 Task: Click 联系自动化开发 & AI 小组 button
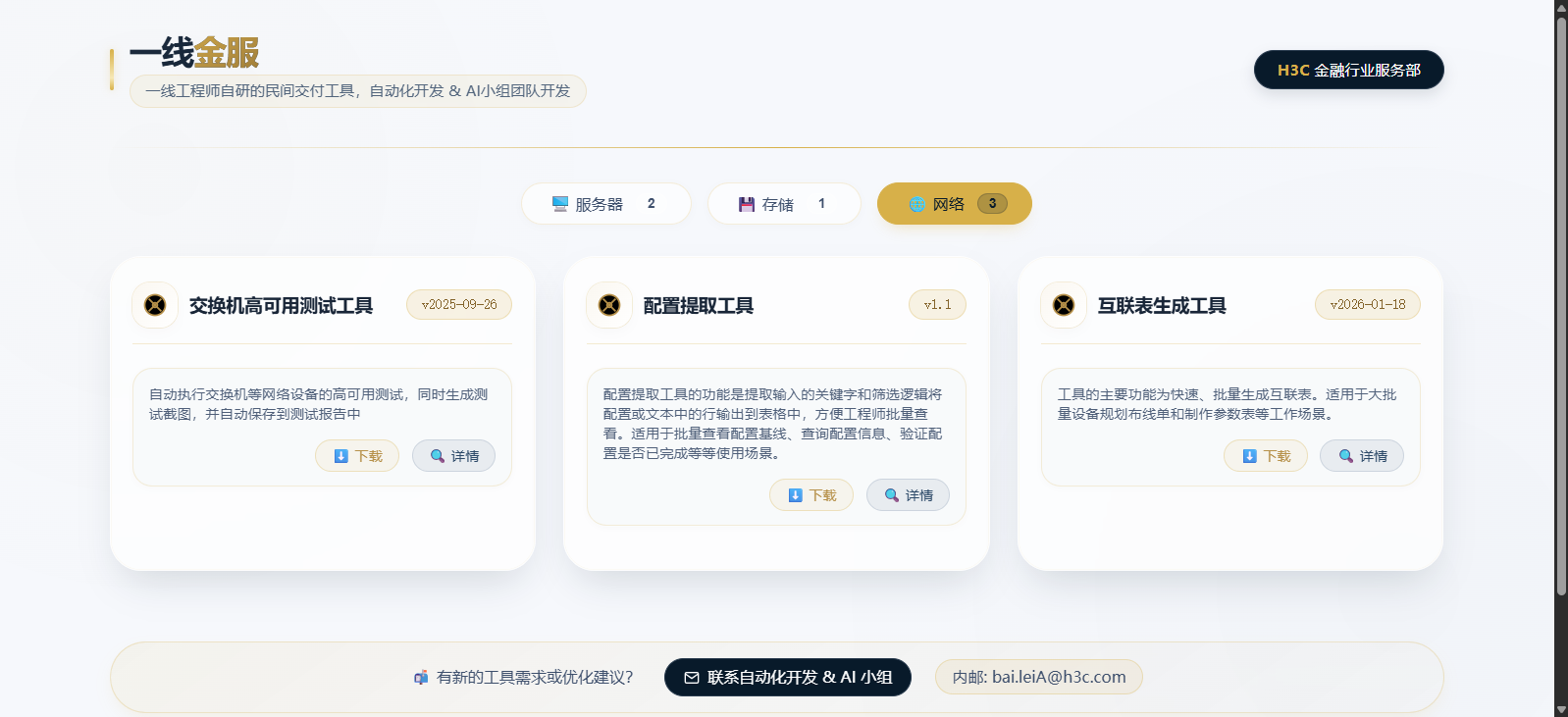pyautogui.click(x=788, y=678)
